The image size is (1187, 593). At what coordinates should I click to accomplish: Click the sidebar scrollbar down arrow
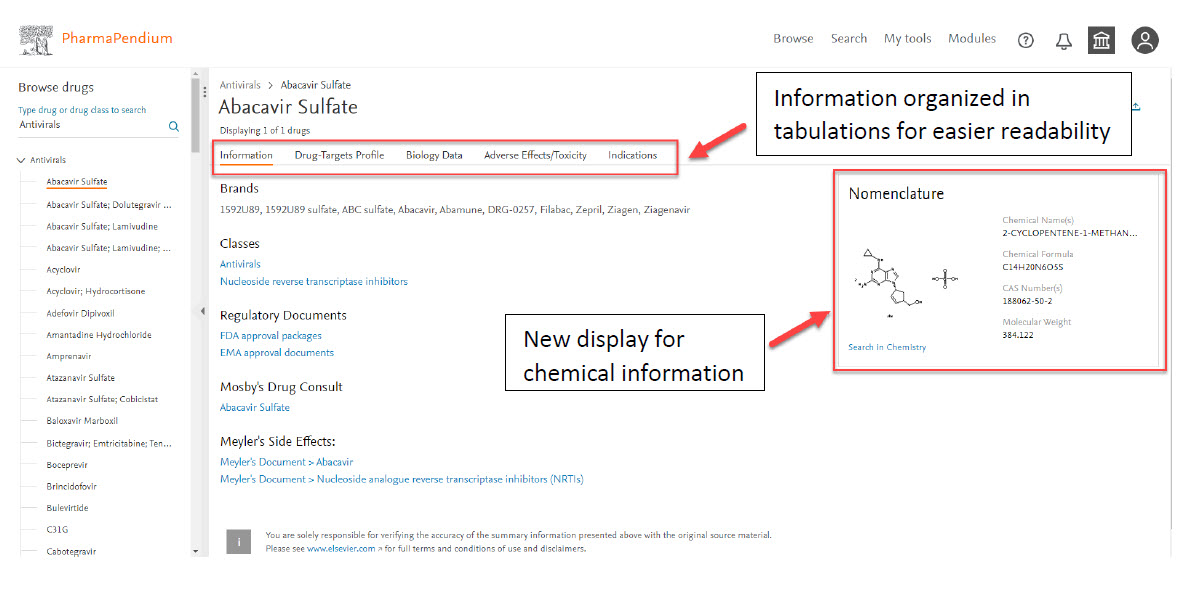195,551
